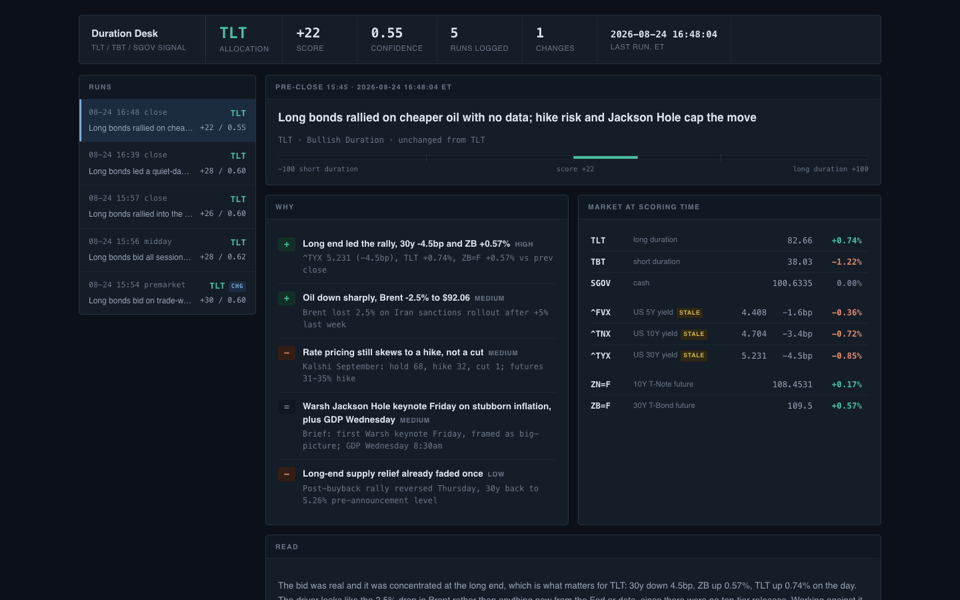Click the +22 score header value

pyautogui.click(x=308, y=33)
